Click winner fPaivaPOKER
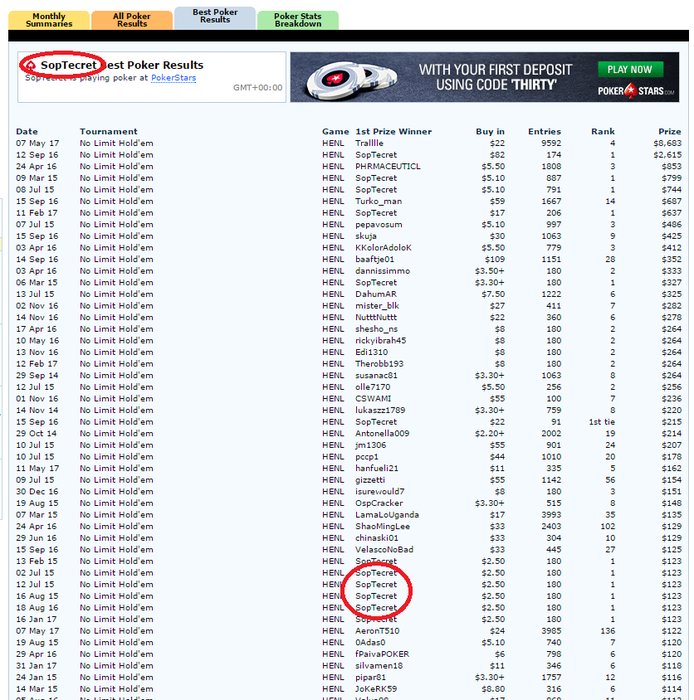This screenshot has height=700, width=694. [382, 654]
